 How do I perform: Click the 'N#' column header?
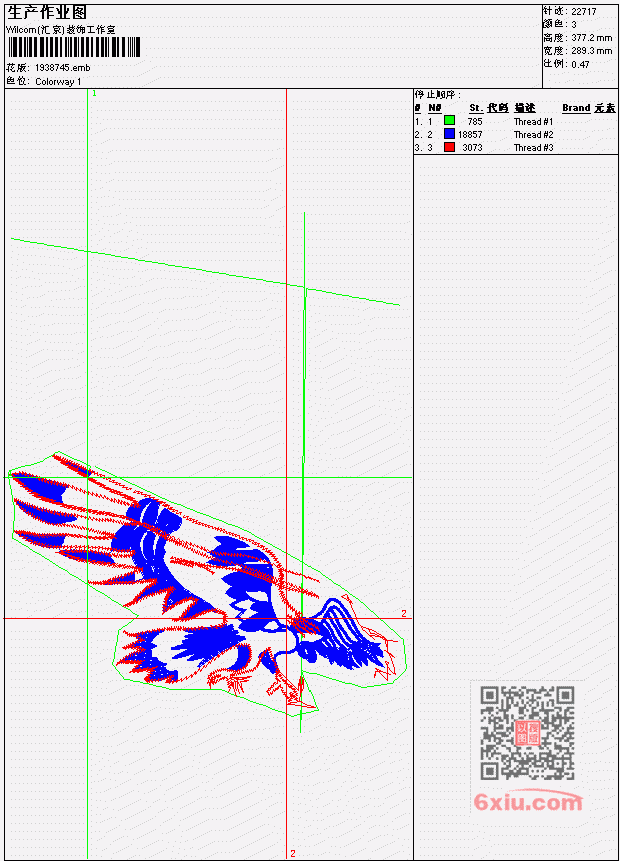point(435,108)
